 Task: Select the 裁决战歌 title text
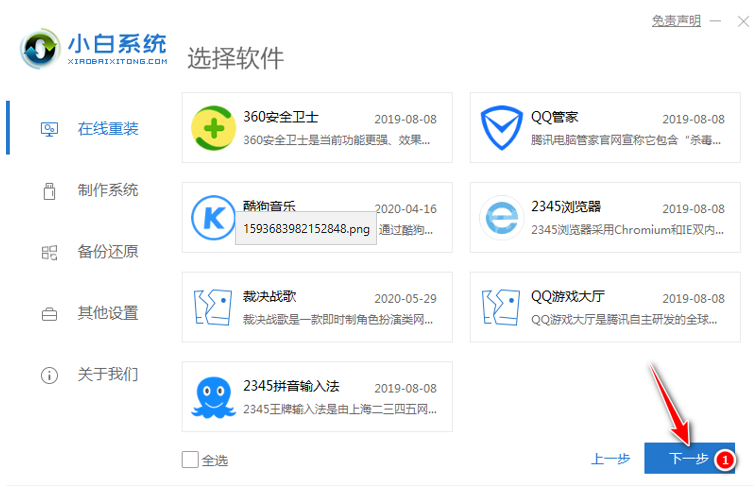269,296
